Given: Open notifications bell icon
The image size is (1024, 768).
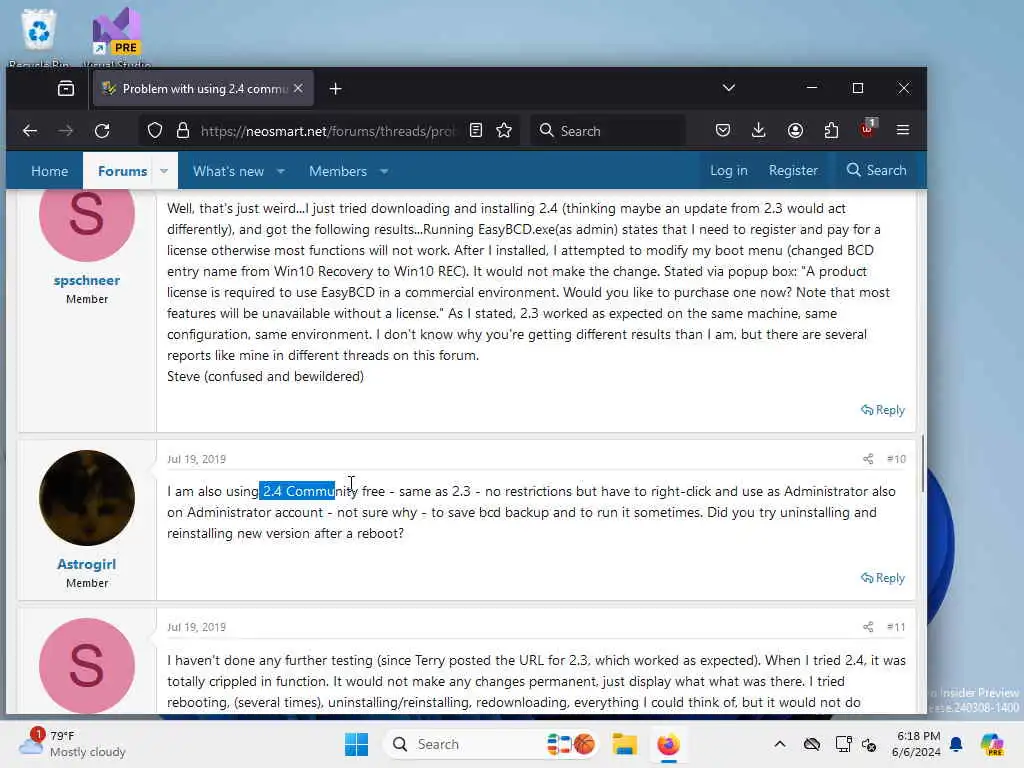Looking at the screenshot, I should coord(956,744).
